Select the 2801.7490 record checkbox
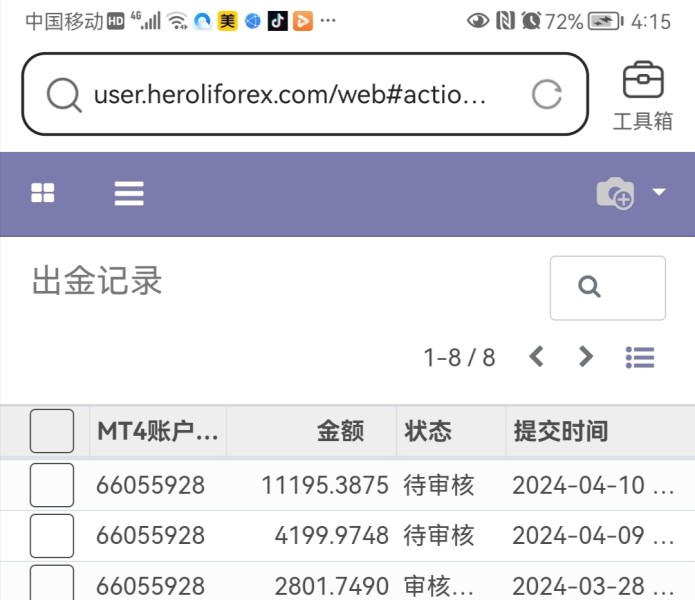The image size is (695, 600). tap(52, 582)
